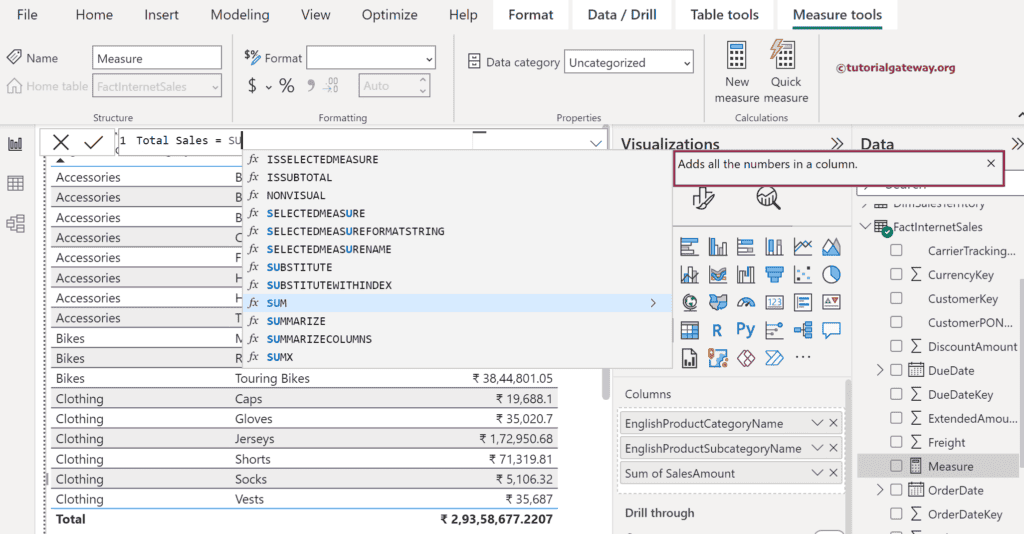The width and height of the screenshot is (1024, 534).
Task: Remove EnglishProductSubcategoryName from Columns
Action: 833,448
